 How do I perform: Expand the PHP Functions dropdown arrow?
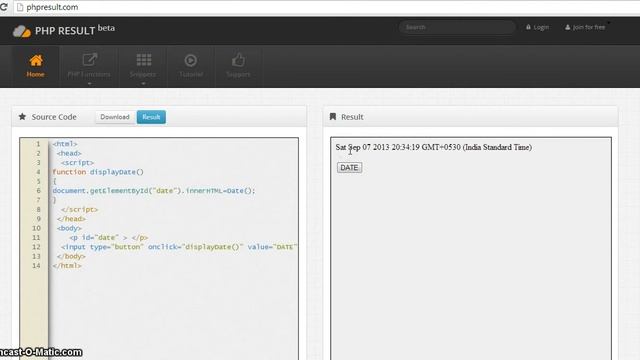tap(89, 83)
